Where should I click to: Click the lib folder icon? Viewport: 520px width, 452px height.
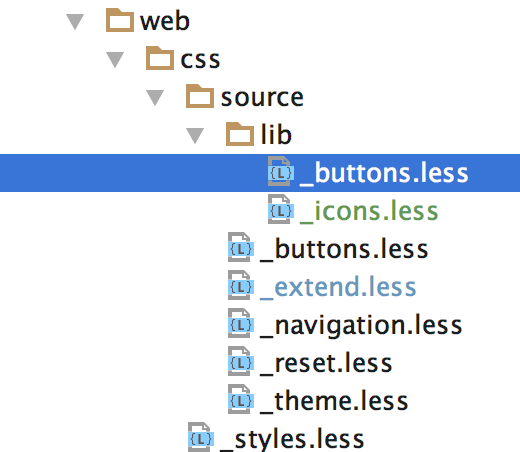(x=240, y=134)
